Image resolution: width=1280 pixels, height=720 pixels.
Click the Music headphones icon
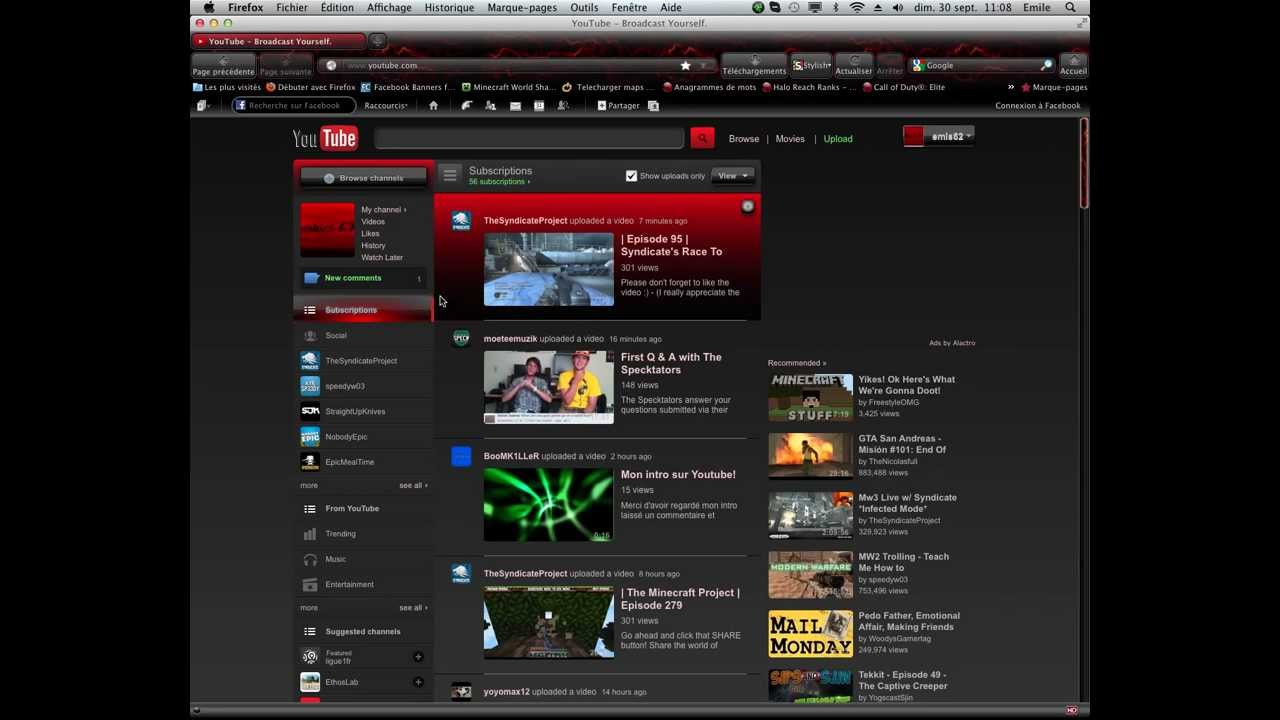tap(310, 559)
